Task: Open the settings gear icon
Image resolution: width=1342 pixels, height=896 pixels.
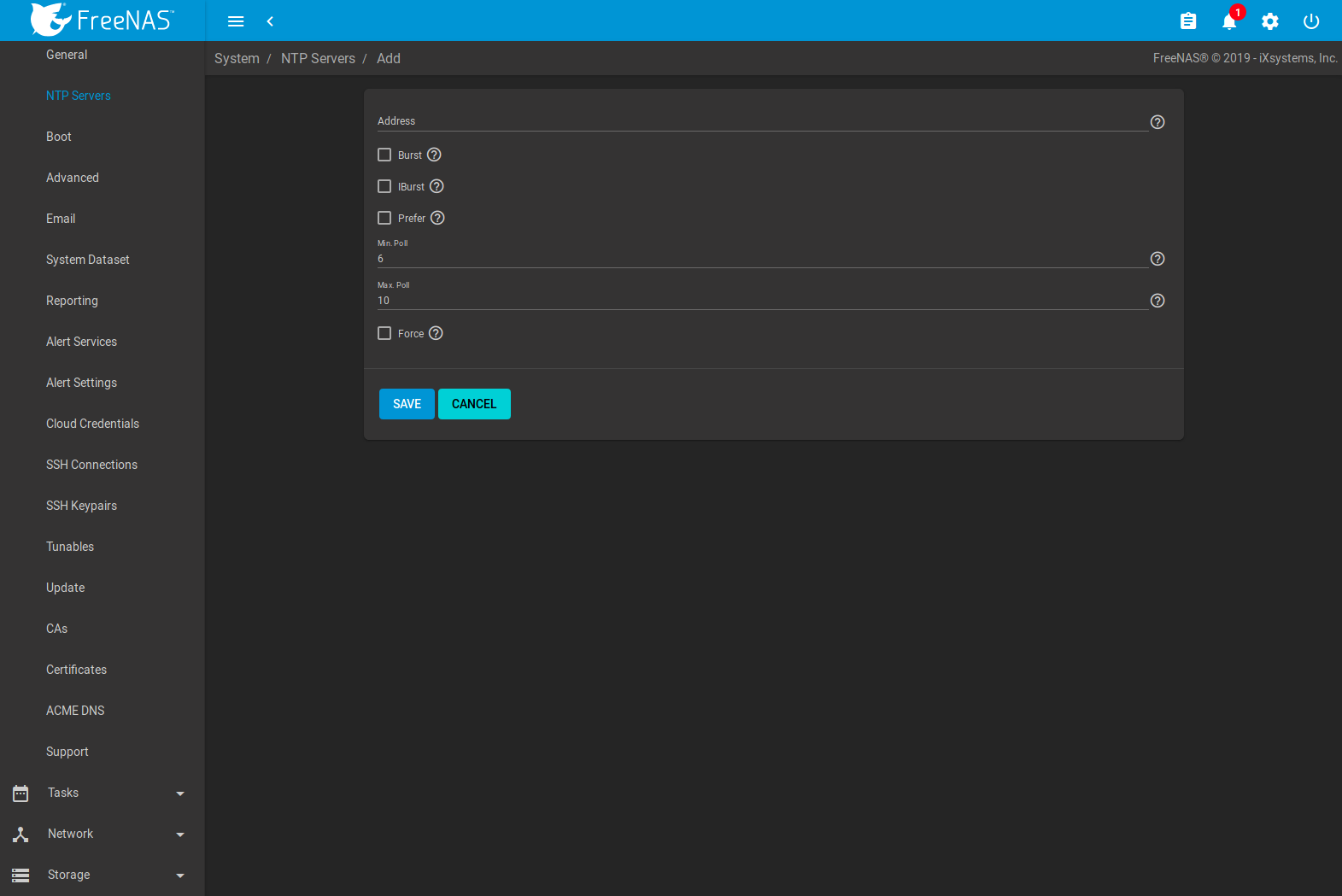Action: (1270, 21)
